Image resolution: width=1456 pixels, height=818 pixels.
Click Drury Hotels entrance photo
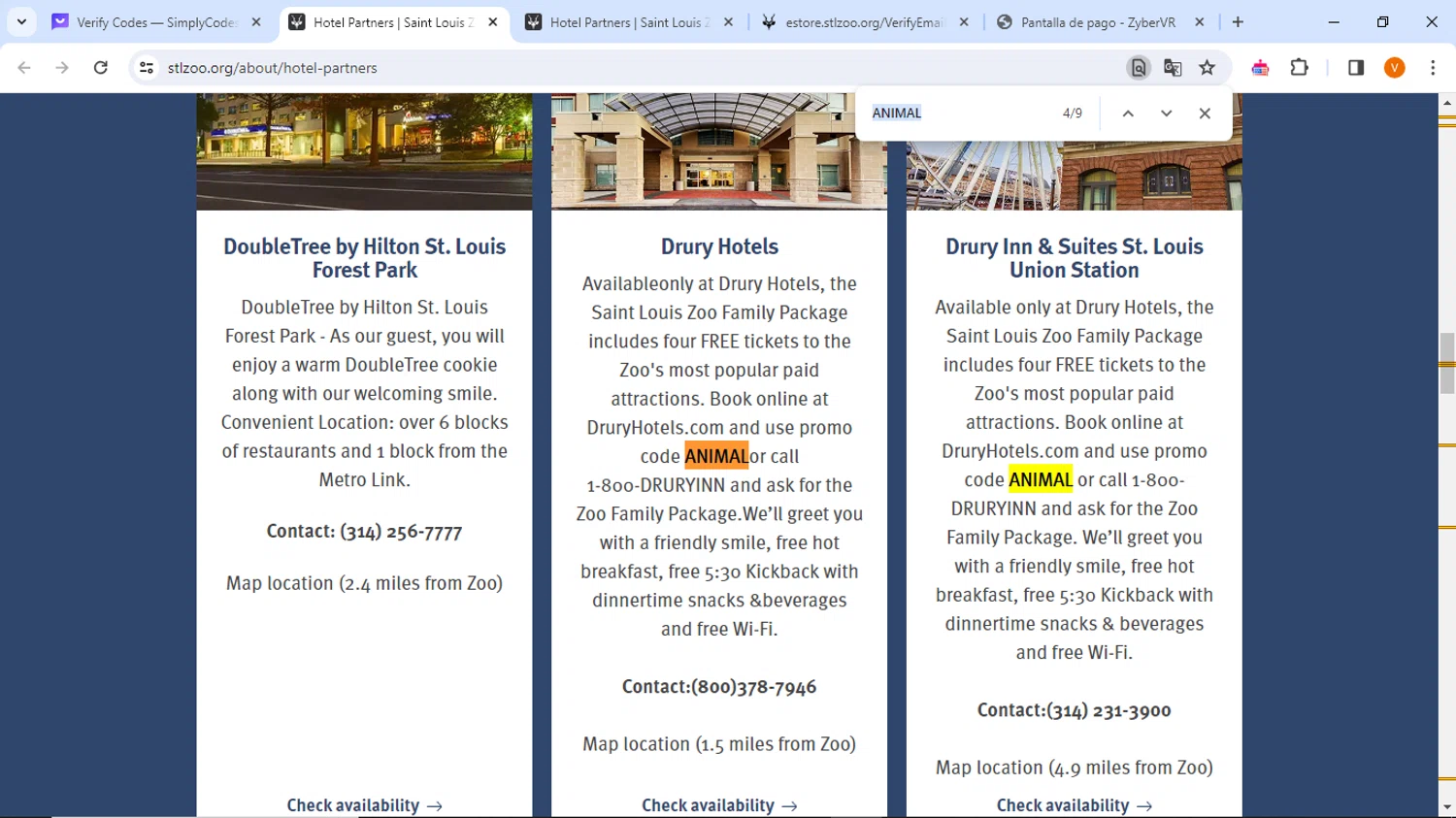point(719,151)
